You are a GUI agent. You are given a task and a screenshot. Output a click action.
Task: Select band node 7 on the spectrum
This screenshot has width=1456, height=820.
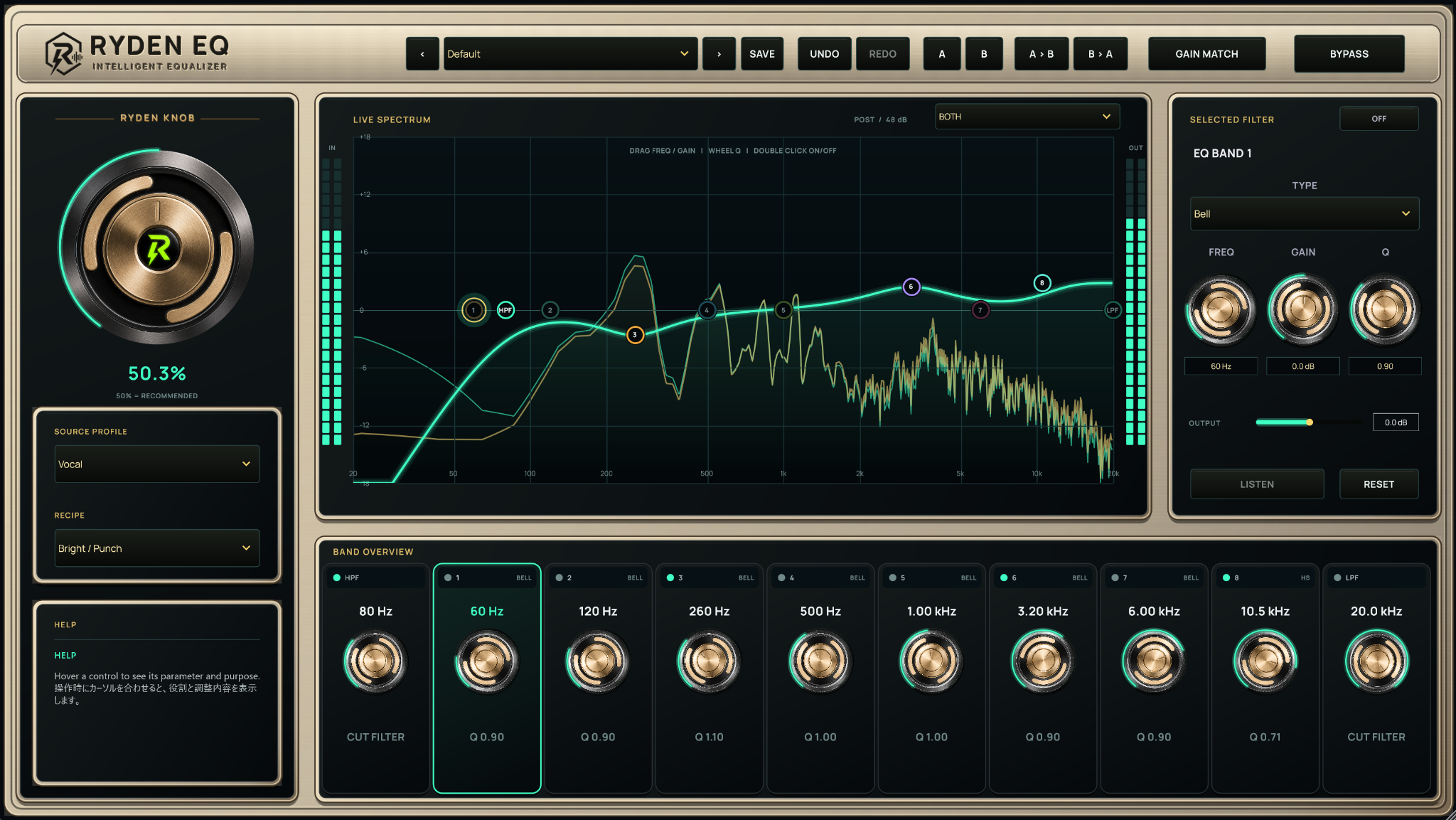pos(980,310)
